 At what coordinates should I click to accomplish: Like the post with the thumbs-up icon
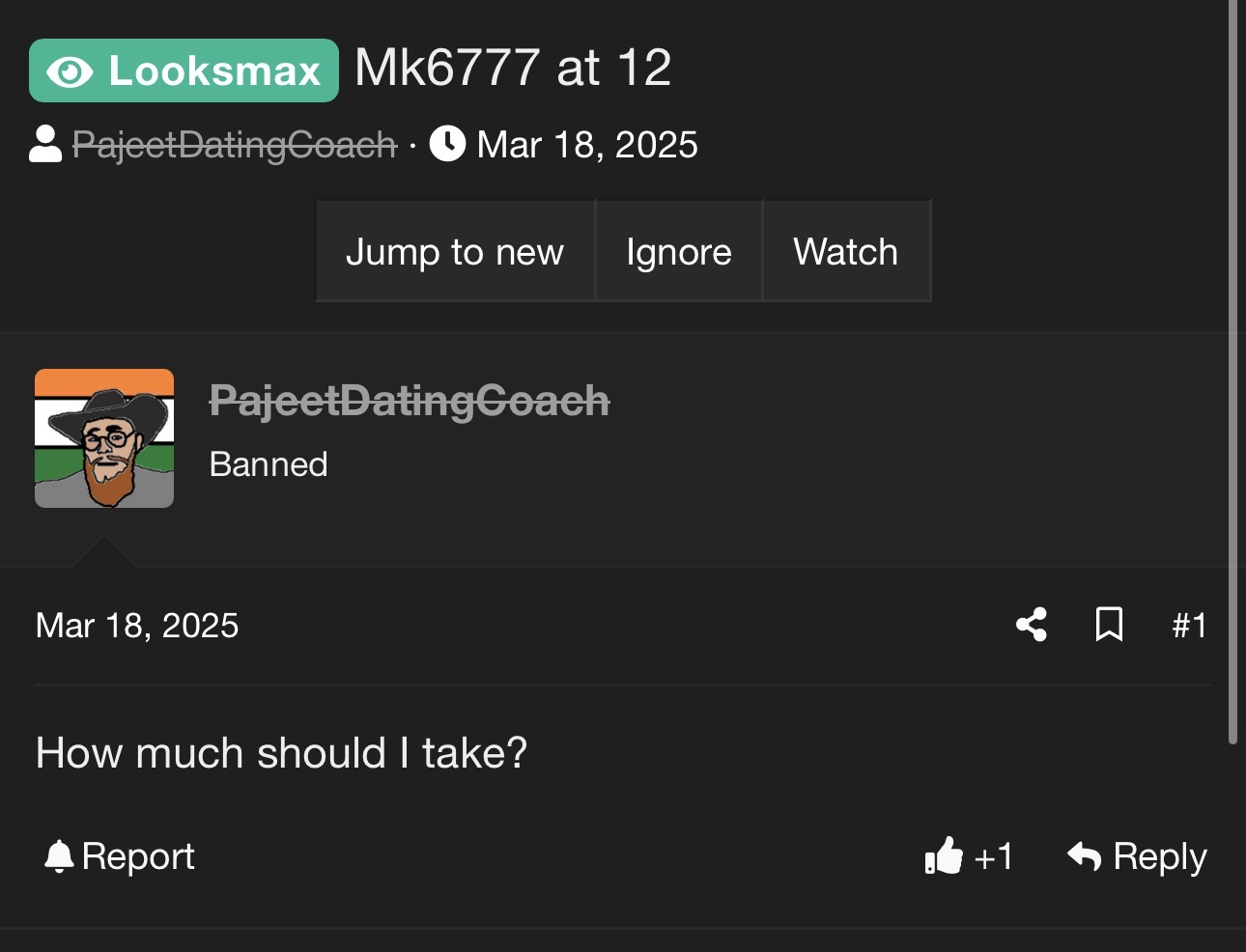pos(945,855)
